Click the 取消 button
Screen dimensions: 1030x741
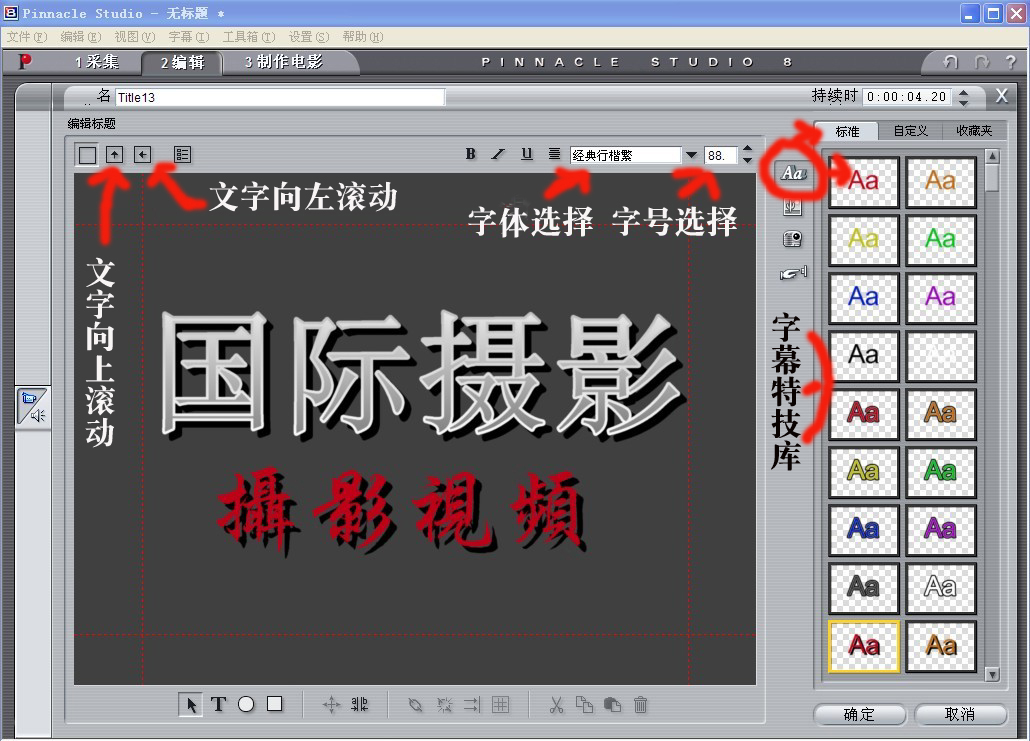959,714
